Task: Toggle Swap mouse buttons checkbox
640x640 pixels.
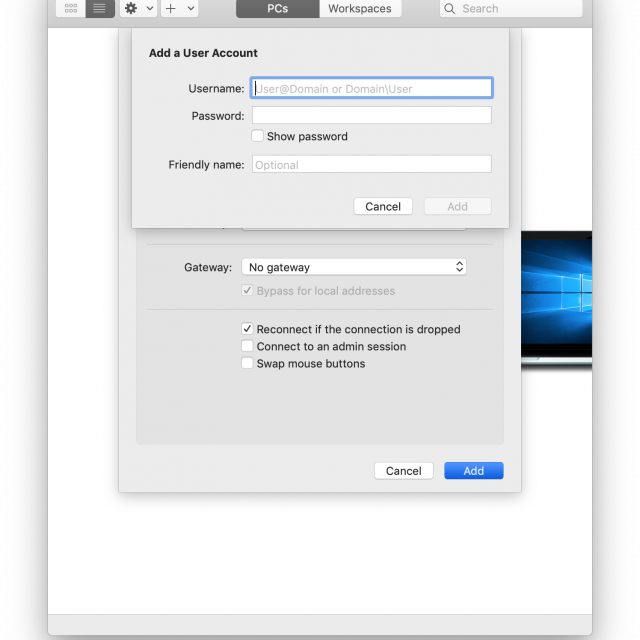Action: [248, 364]
